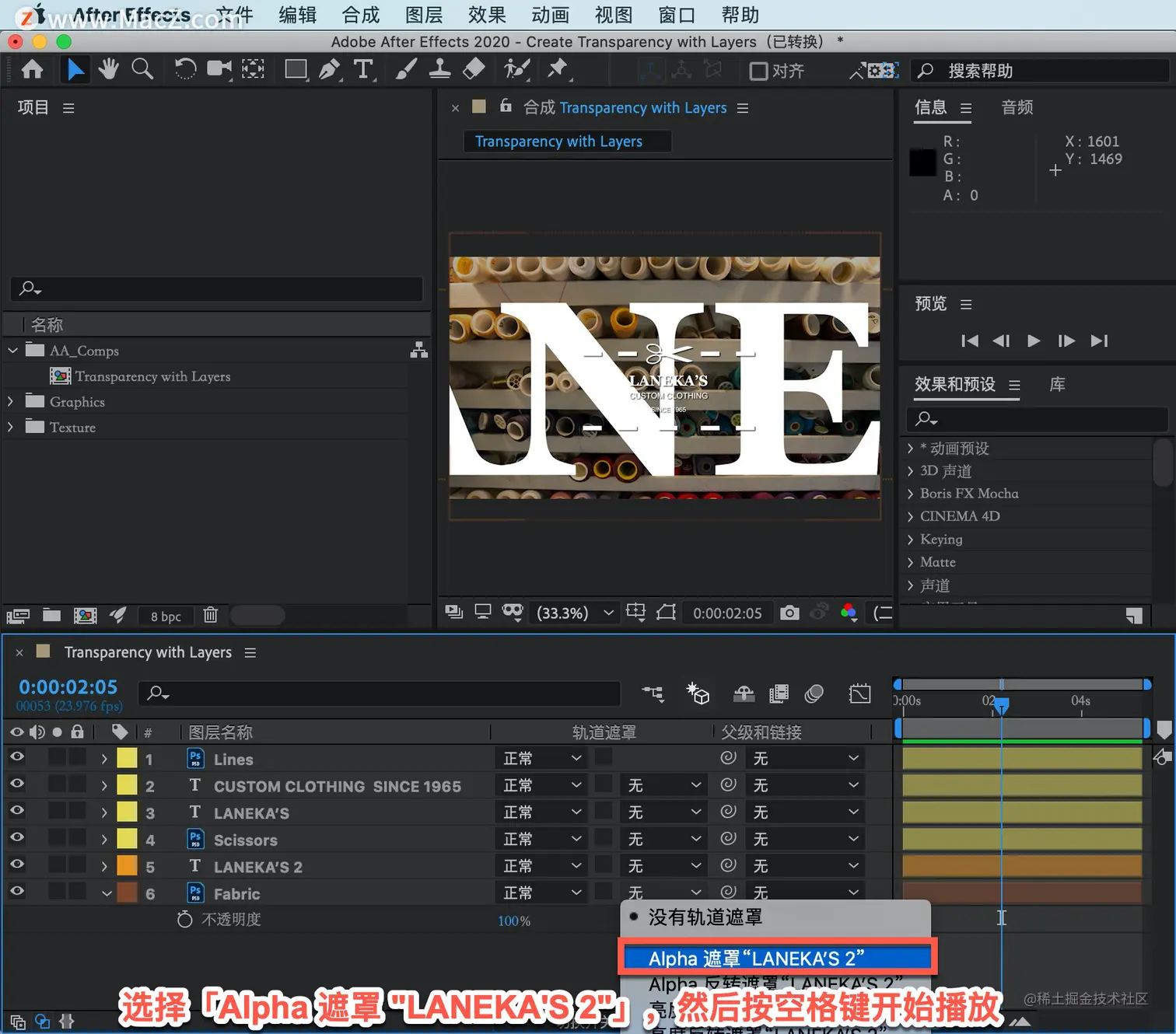Open the 图层 menu
Screen dimensions: 1176x1034
point(424,15)
